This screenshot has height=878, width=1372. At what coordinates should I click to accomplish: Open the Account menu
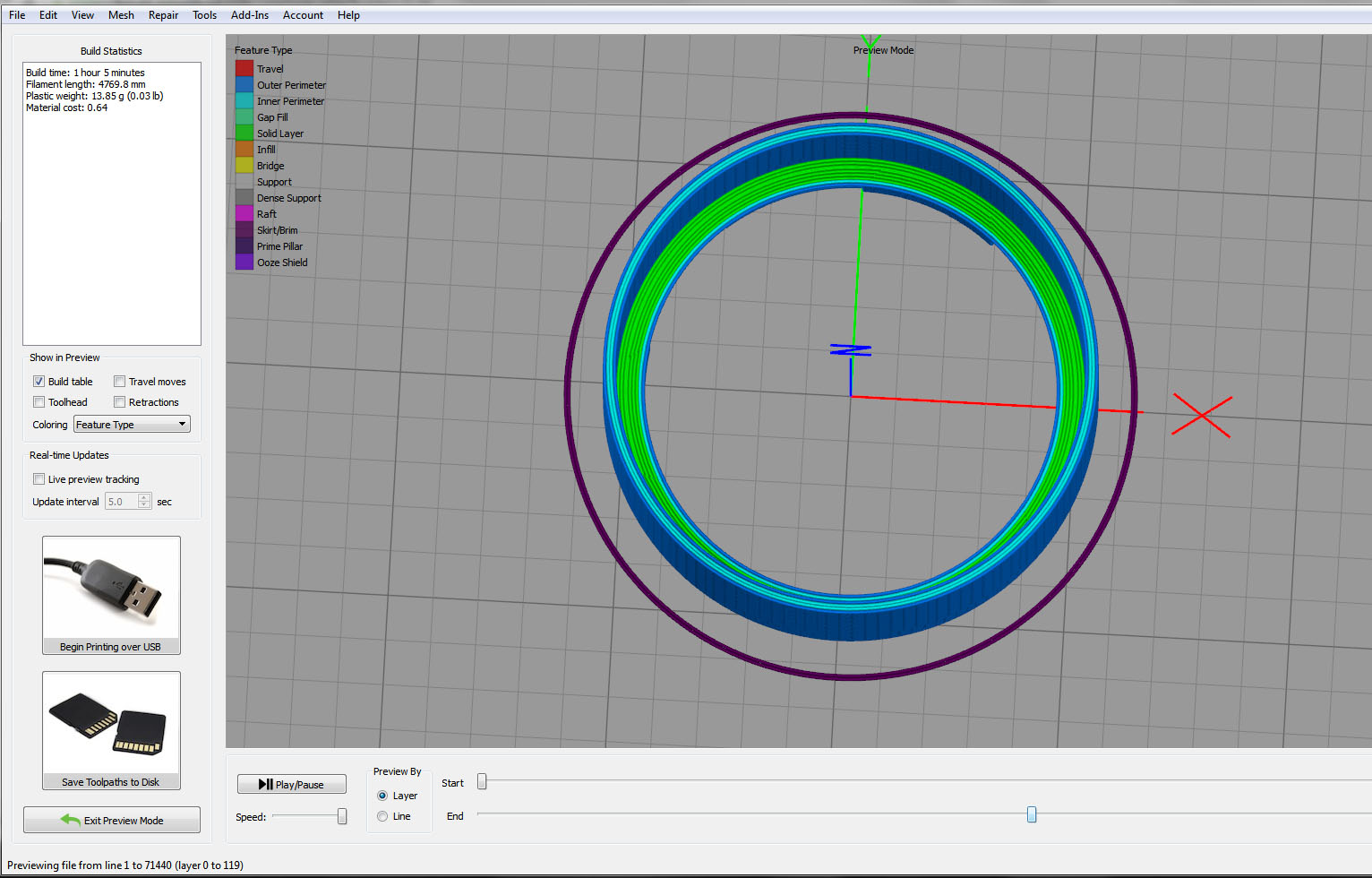click(x=303, y=15)
